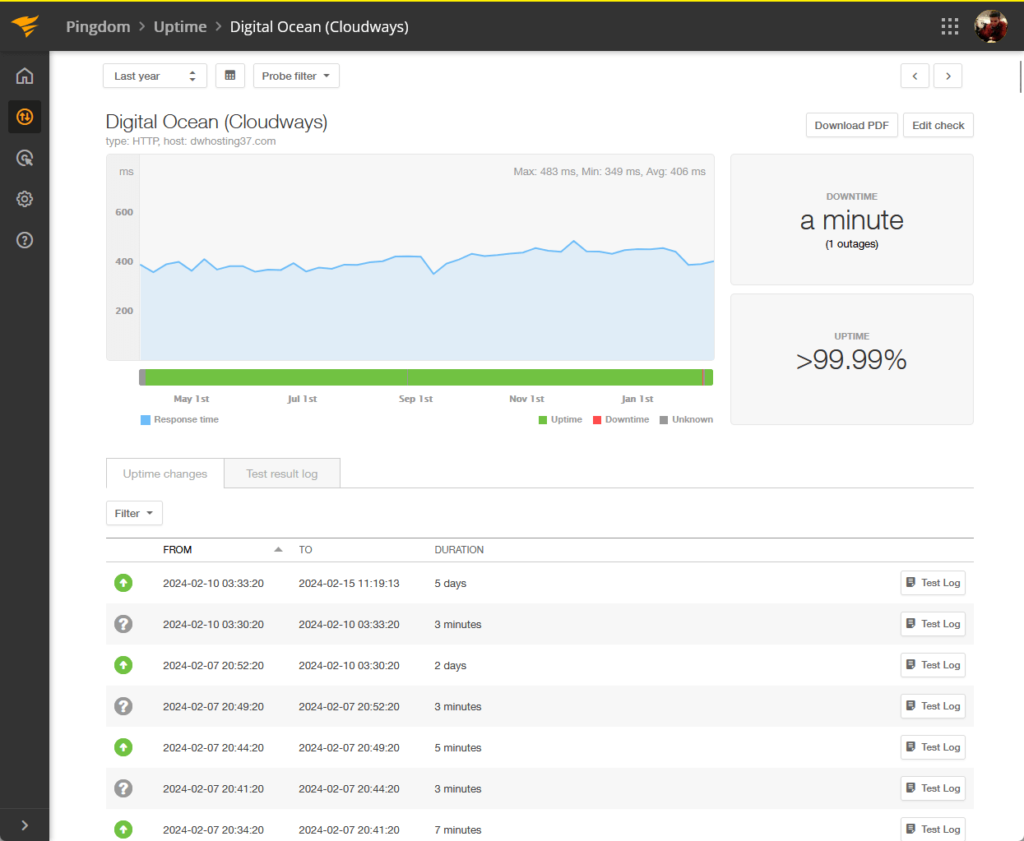Open Test Log for 2 days row
This screenshot has width=1024, height=841.
click(933, 665)
